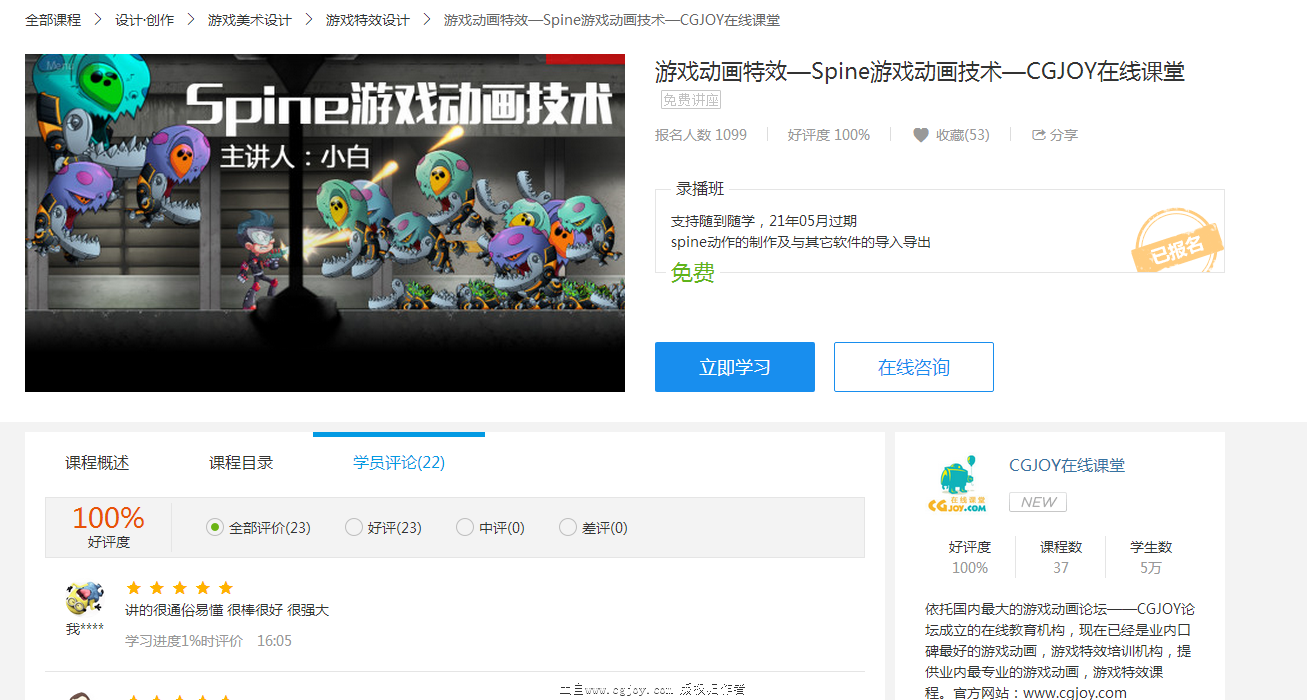Screen dimensions: 1307x700
Task: Click the 报名人数 1099 text
Action: 701,135
